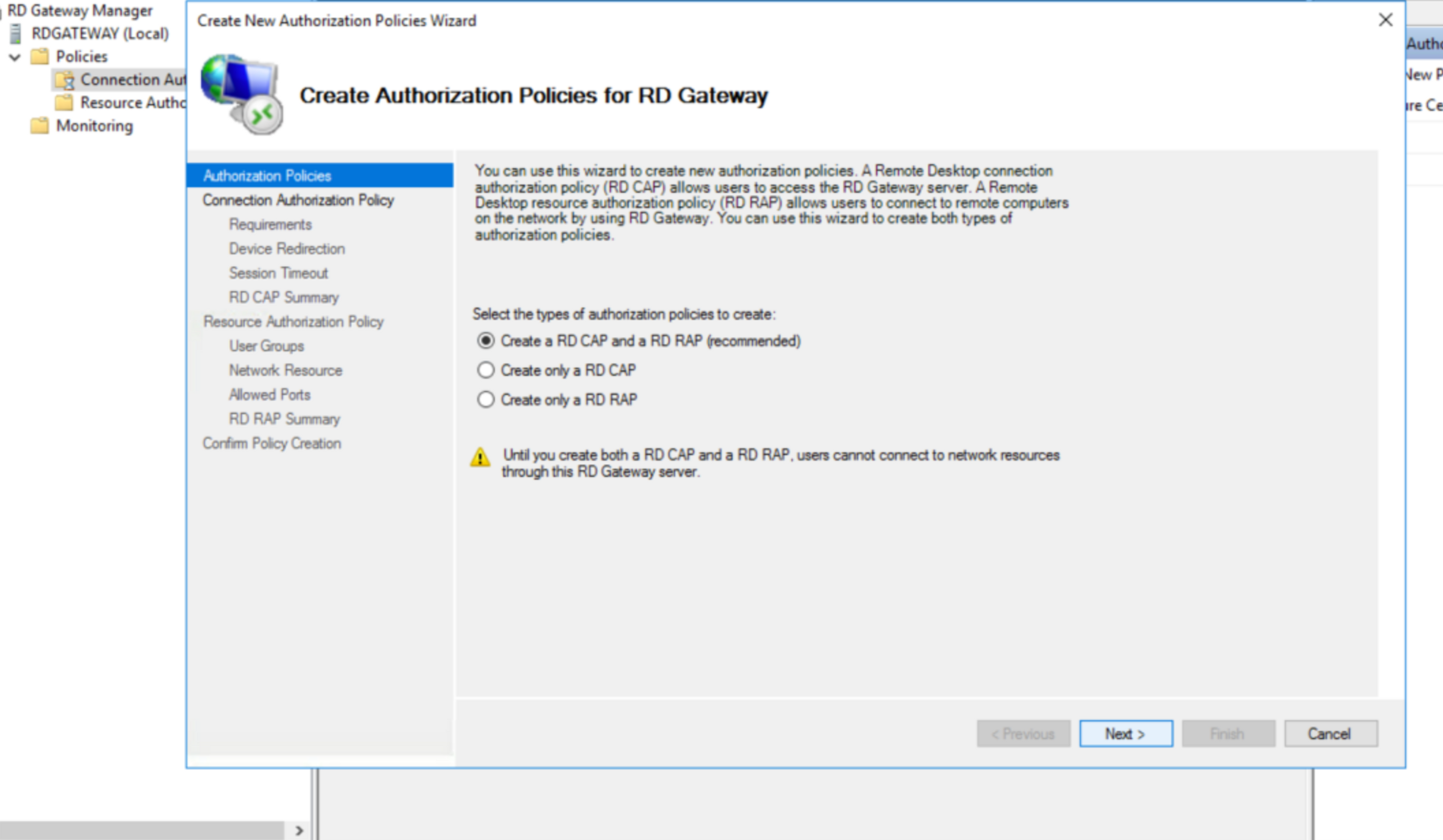The width and height of the screenshot is (1443, 840).
Task: Click Resource Authorization Policies folder icon
Action: [x=64, y=103]
